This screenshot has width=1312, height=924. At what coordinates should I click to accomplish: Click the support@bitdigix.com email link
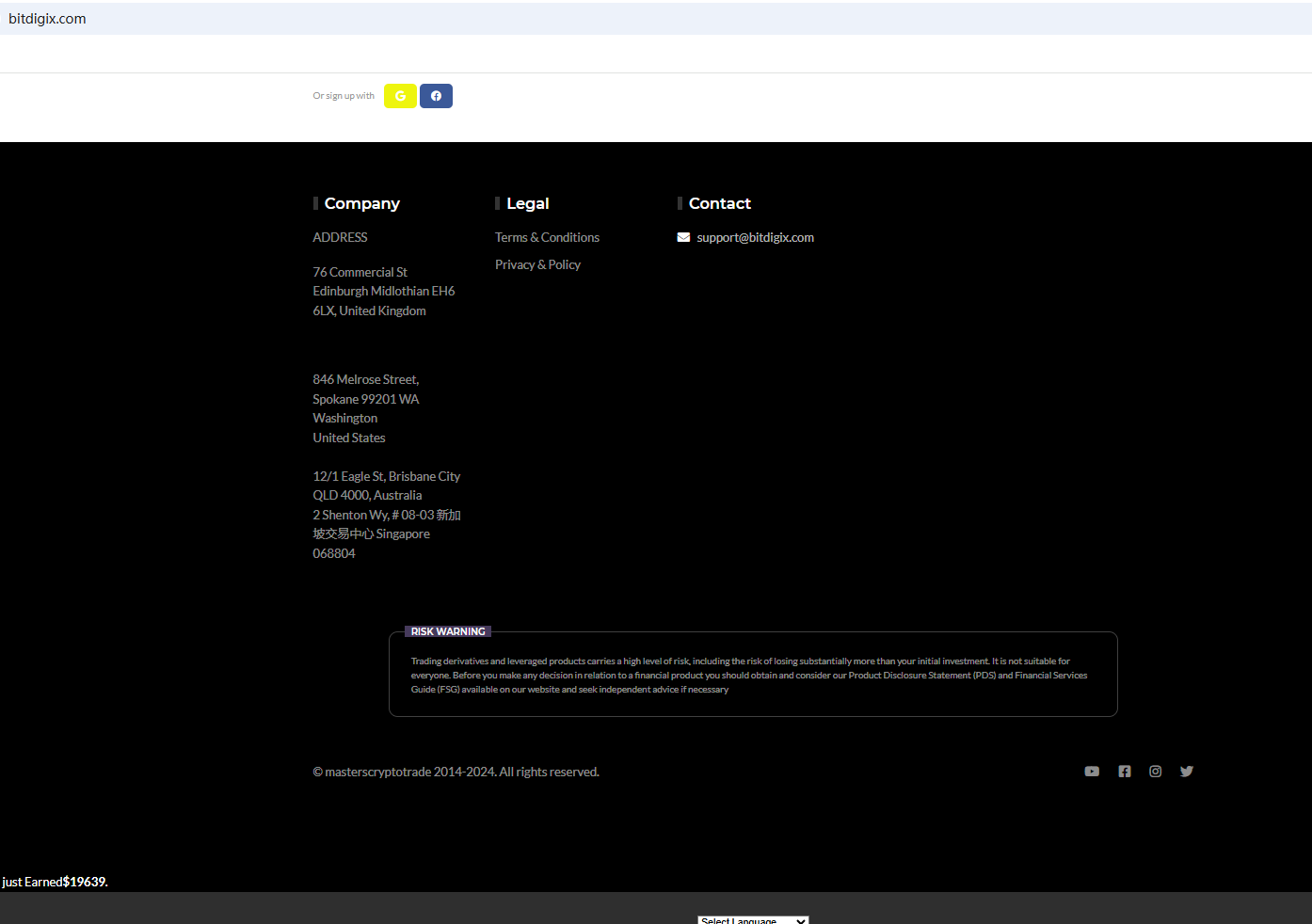755,237
